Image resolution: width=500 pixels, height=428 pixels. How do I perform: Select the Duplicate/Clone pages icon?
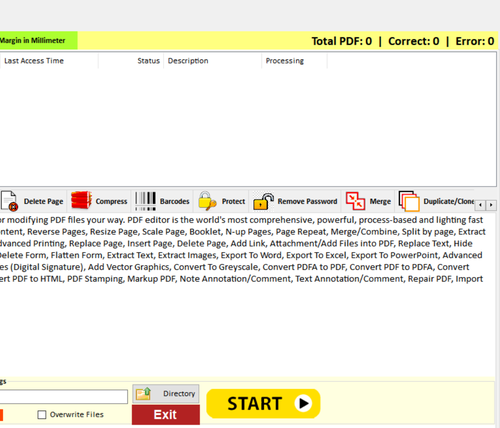point(409,201)
